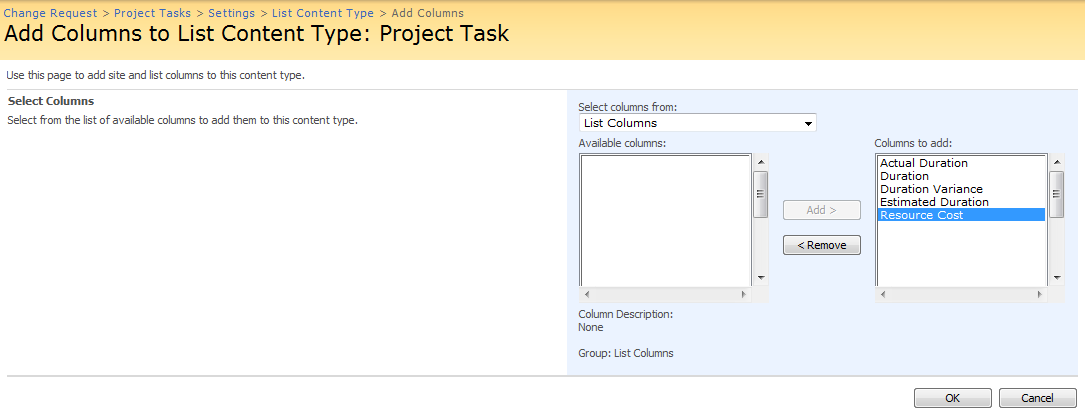The width and height of the screenshot is (1085, 417).
Task: Click the Remove button
Action: coord(822,245)
